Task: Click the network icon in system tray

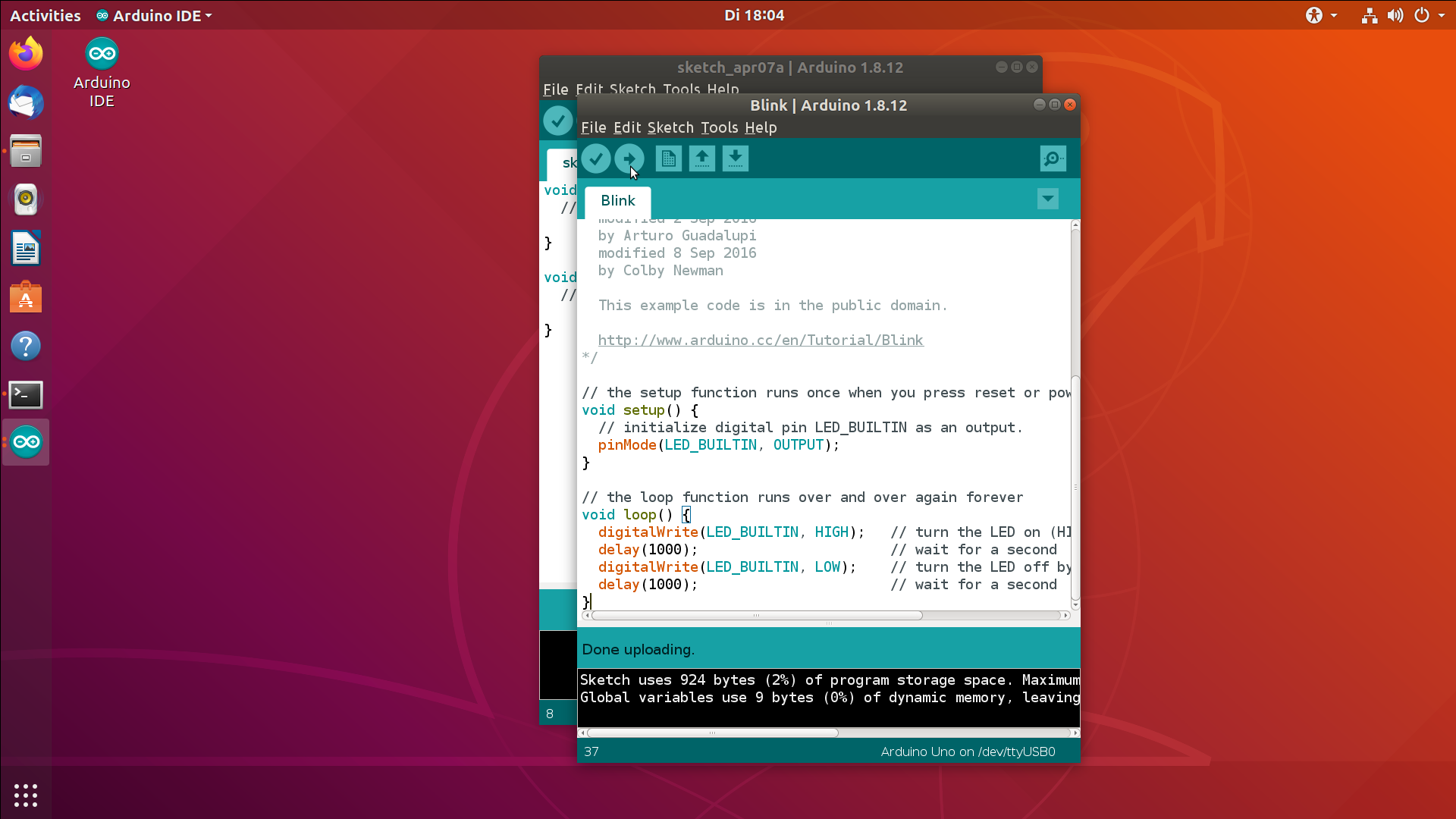Action: tap(1370, 15)
